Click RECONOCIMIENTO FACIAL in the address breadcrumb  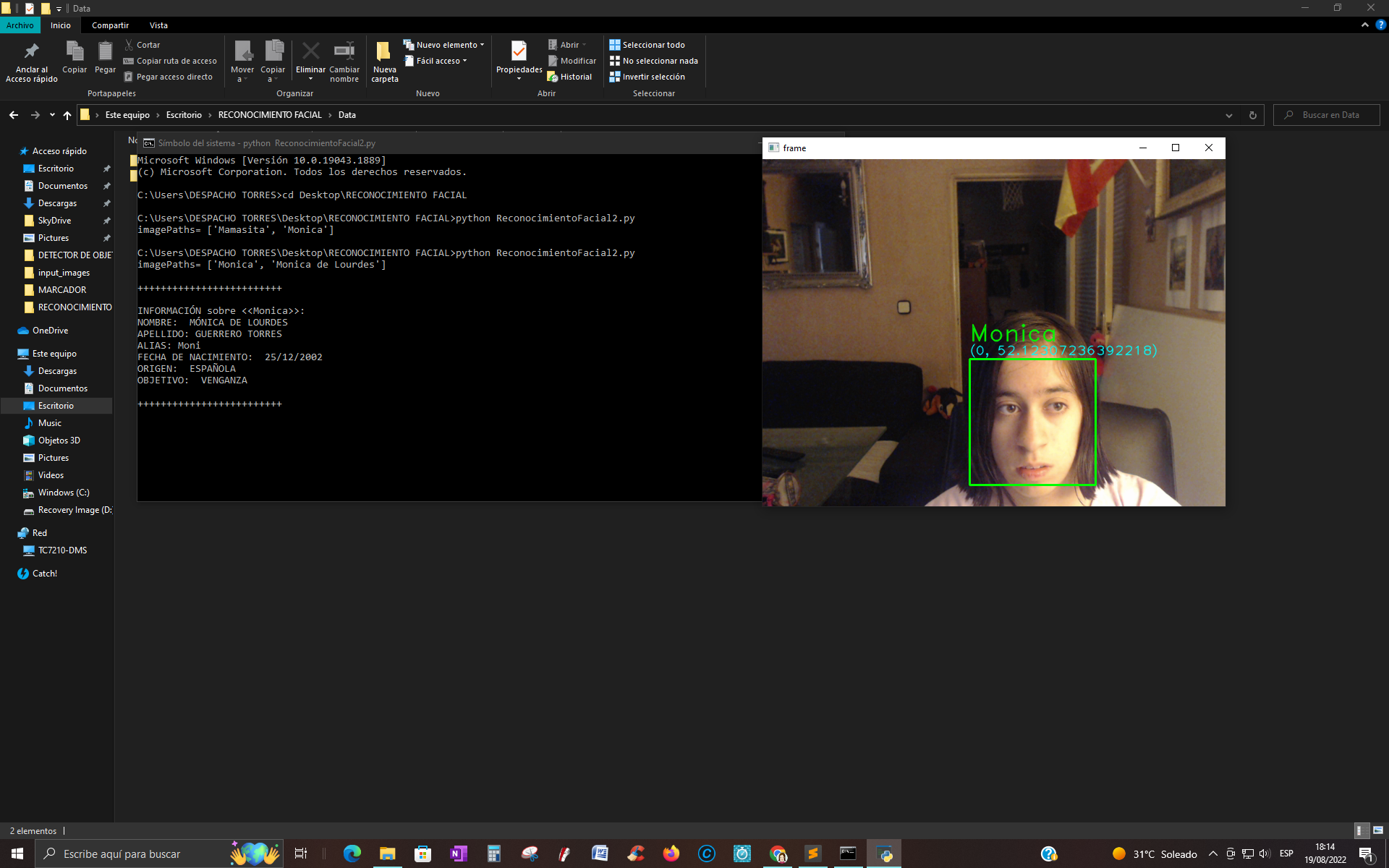(x=269, y=115)
